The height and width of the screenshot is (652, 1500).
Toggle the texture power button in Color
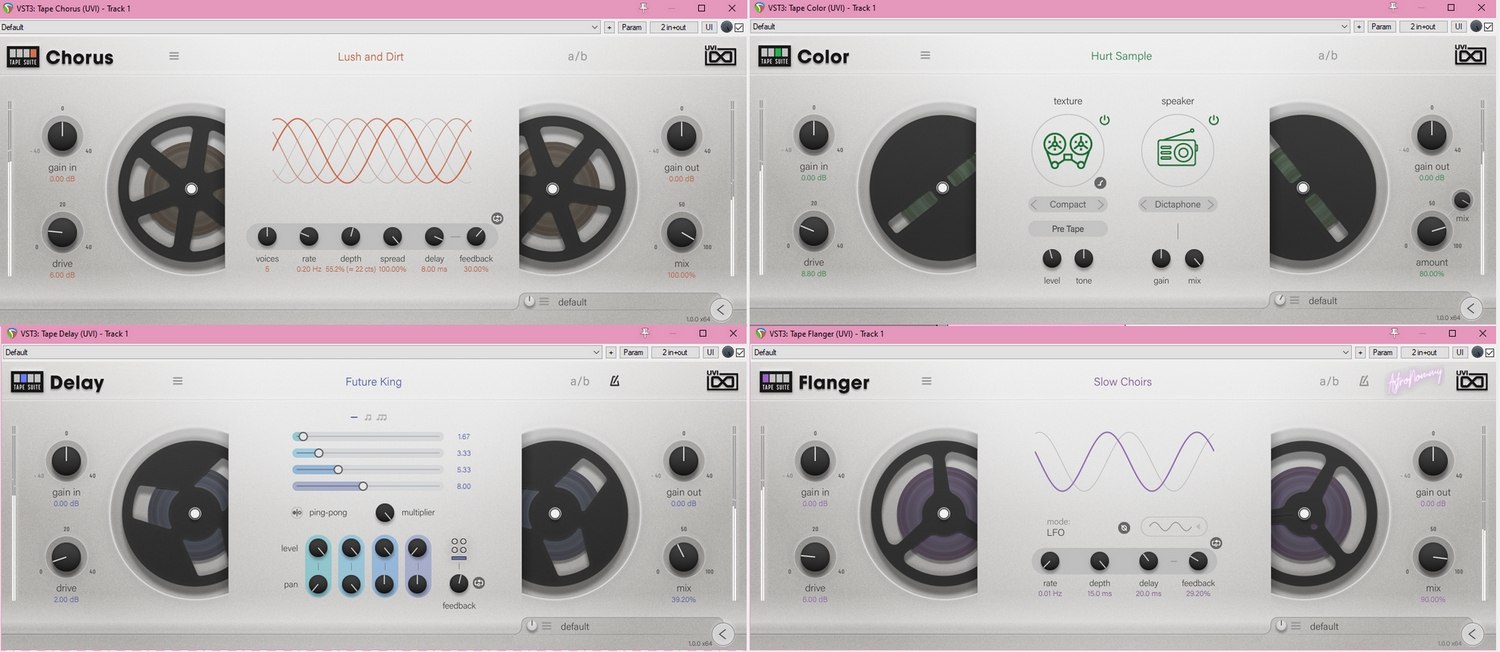pos(1104,120)
